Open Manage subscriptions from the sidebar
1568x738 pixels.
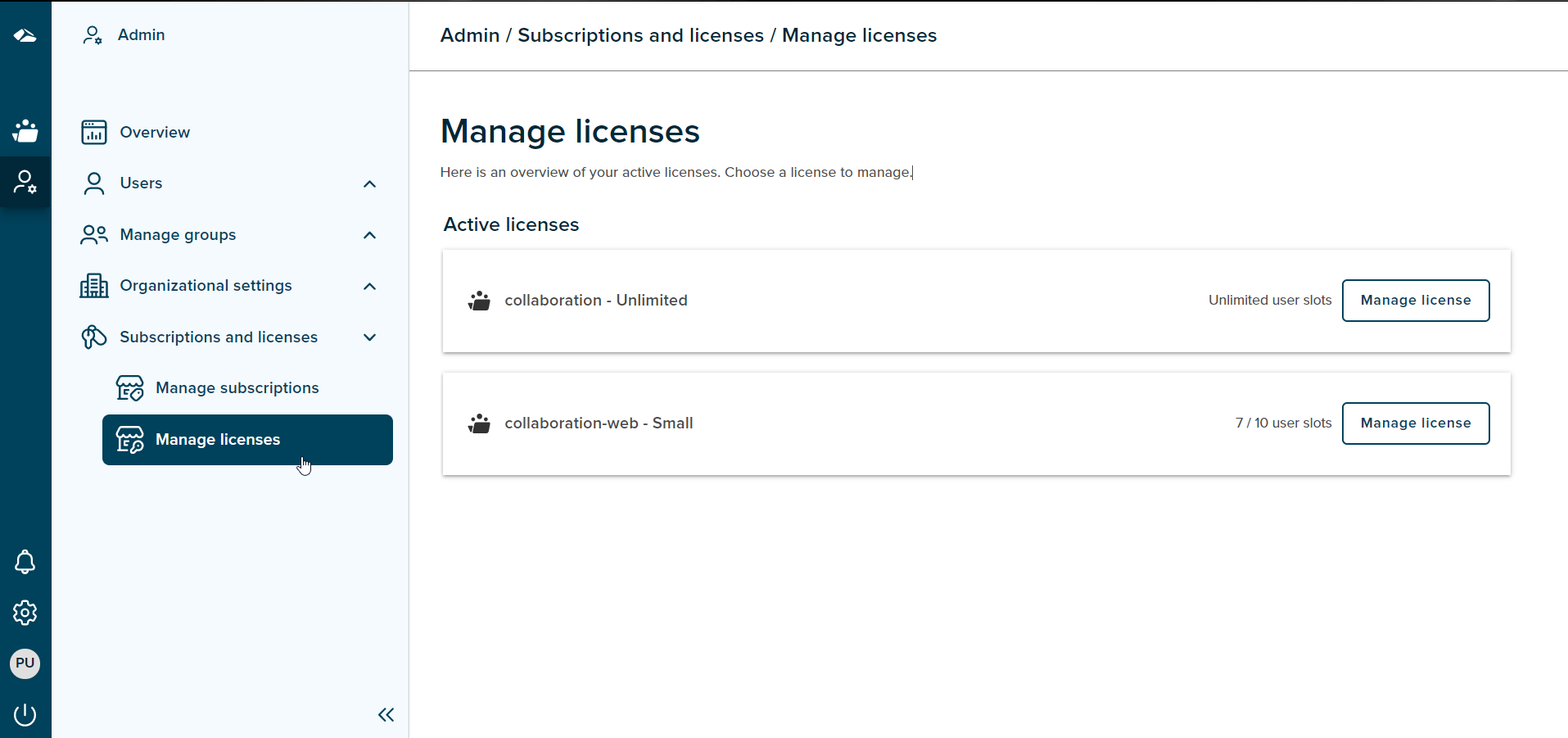tap(237, 387)
